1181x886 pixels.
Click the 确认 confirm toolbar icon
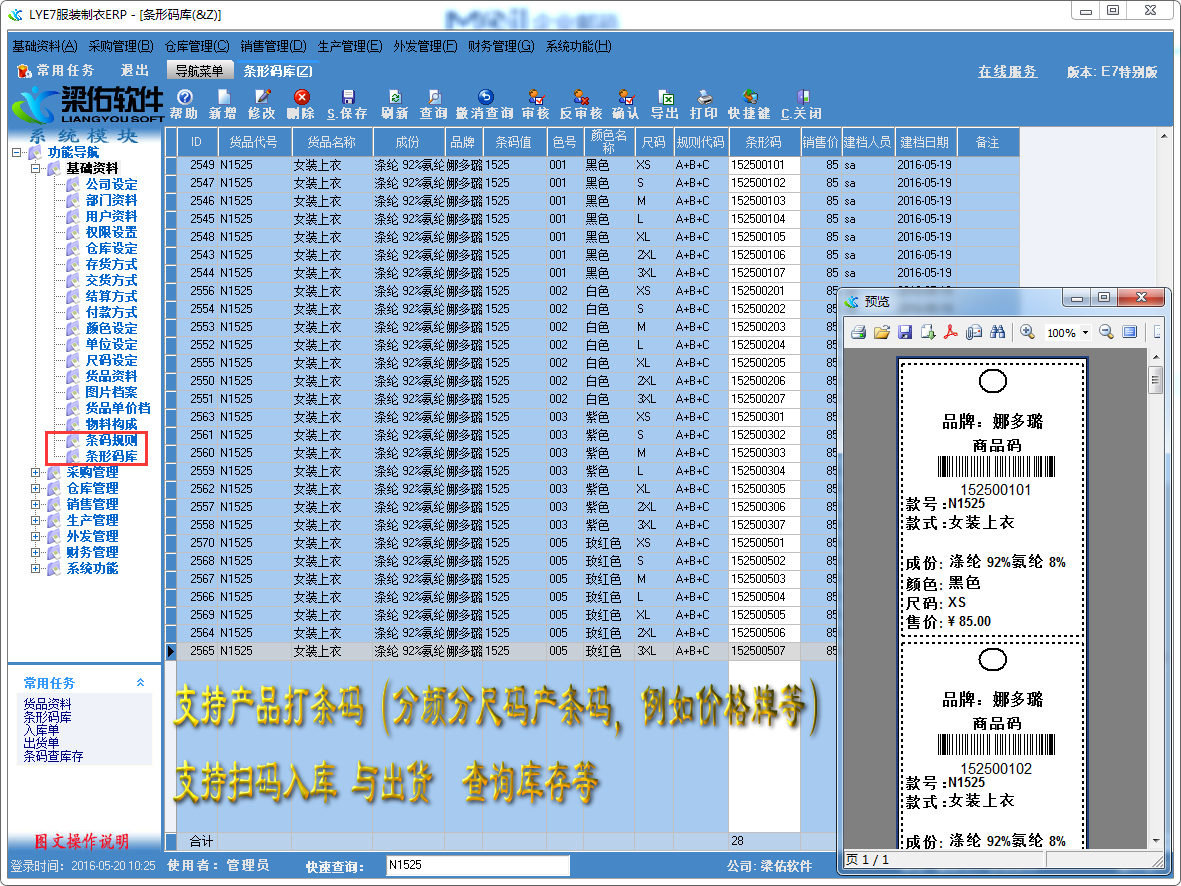(625, 97)
